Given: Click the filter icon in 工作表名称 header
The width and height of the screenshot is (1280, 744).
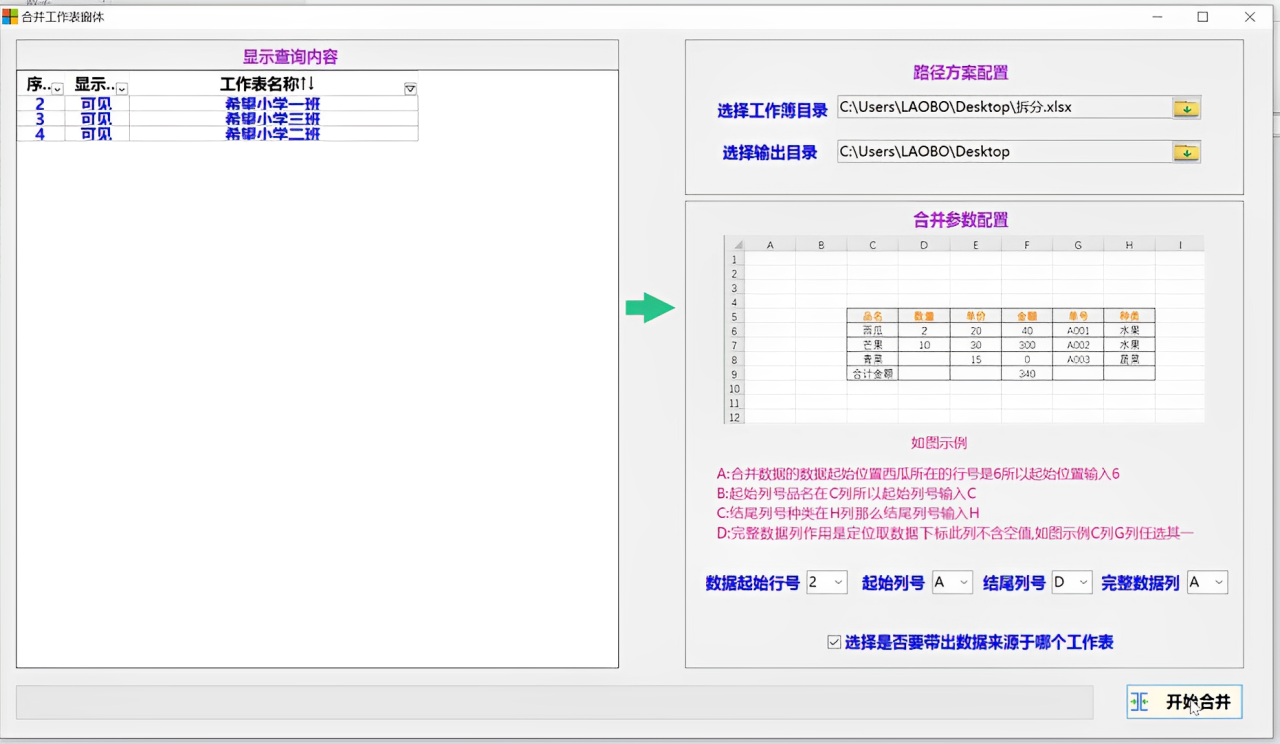Looking at the screenshot, I should tap(410, 89).
